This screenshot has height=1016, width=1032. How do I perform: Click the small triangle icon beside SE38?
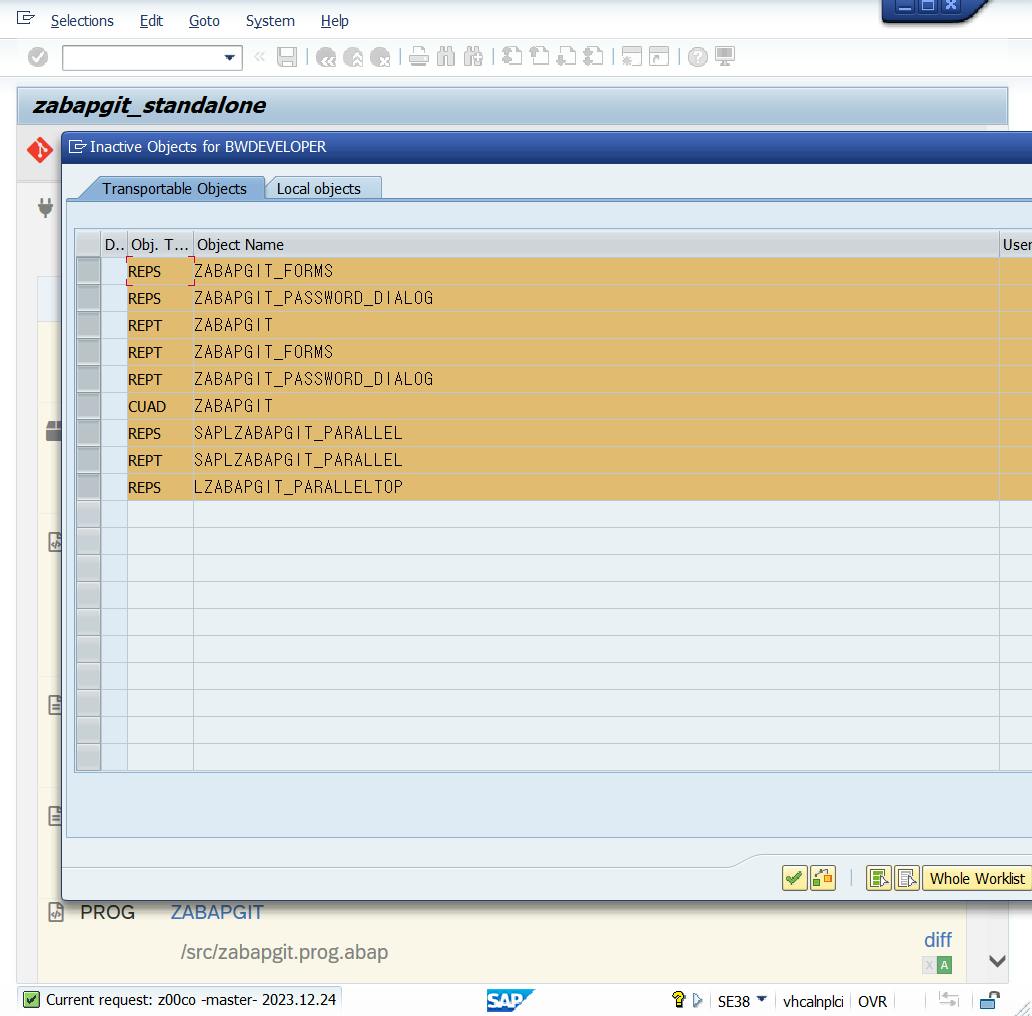[698, 1000]
